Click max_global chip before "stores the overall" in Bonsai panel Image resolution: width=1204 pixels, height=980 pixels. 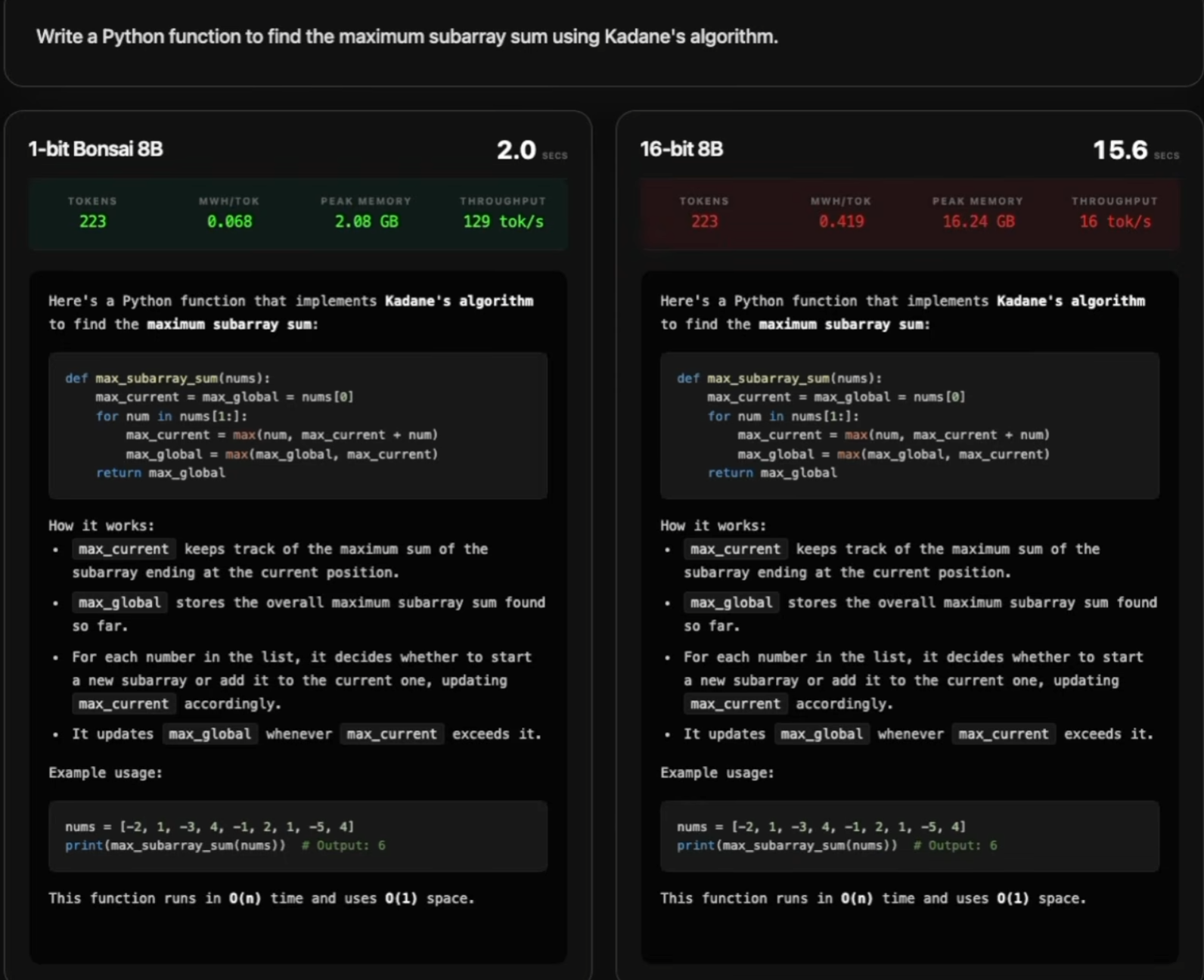coord(120,603)
